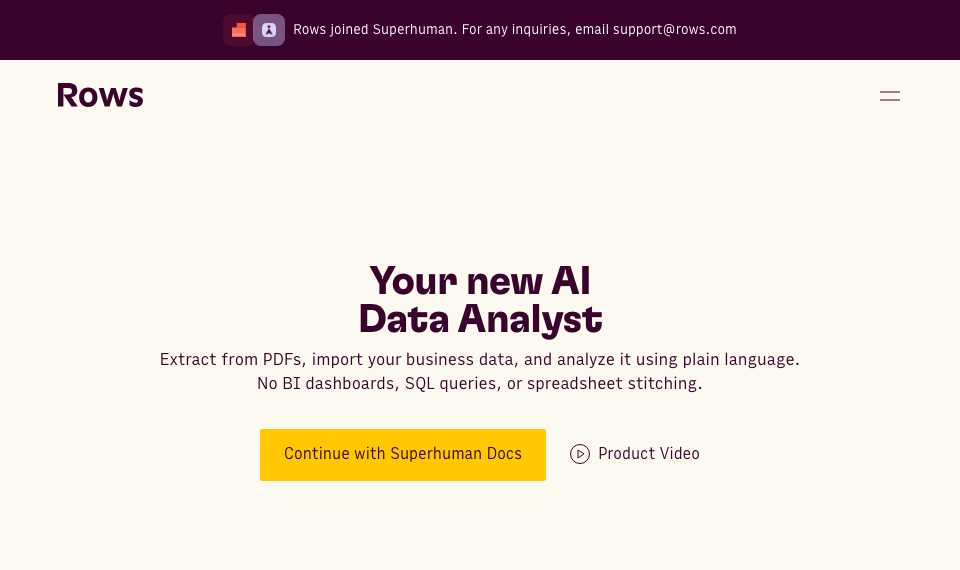
Task: Open the Product Video link text
Action: coord(648,454)
